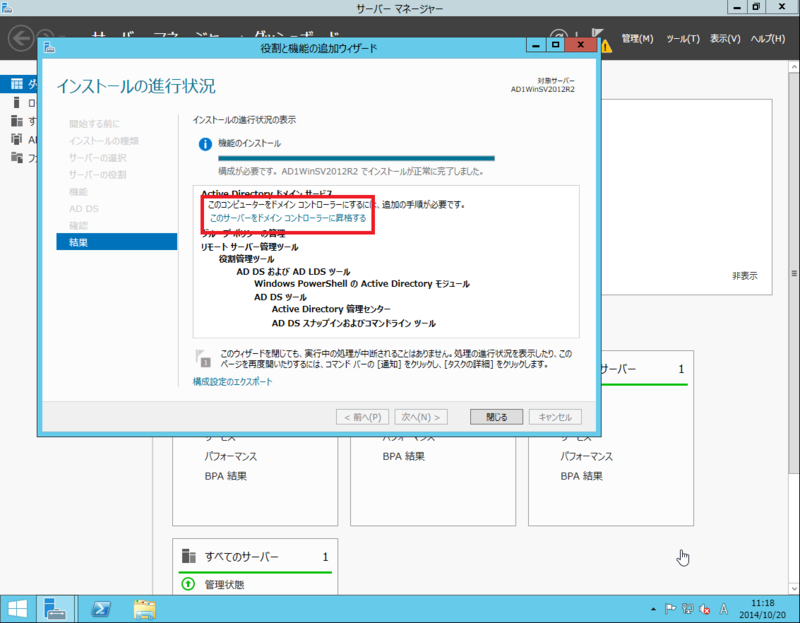Open the ツール(T) menu
Viewport: 800px width, 623px height.
click(683, 39)
